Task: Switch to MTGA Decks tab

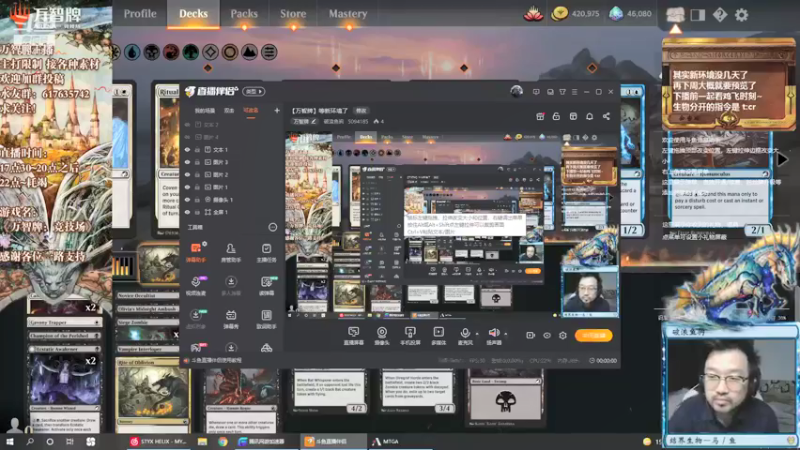Action: coord(193,14)
